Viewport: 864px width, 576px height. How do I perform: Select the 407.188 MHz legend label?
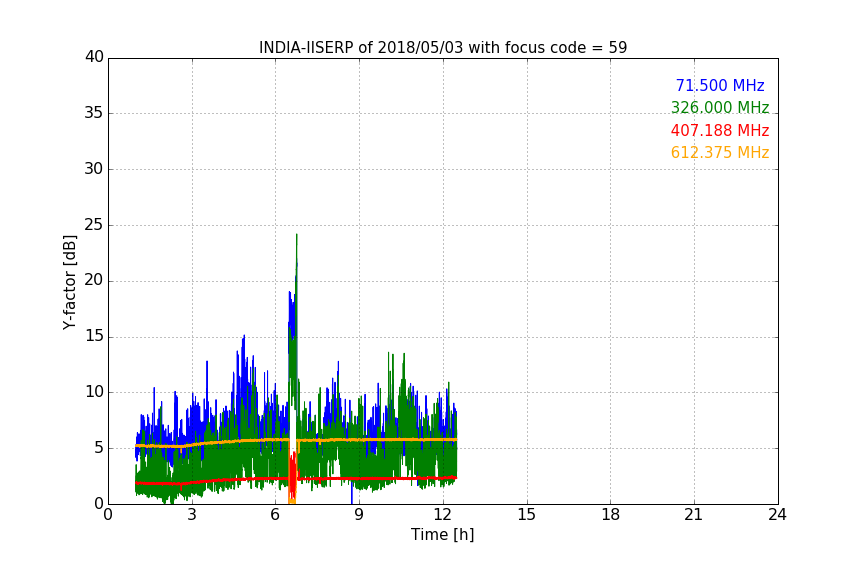720,130
